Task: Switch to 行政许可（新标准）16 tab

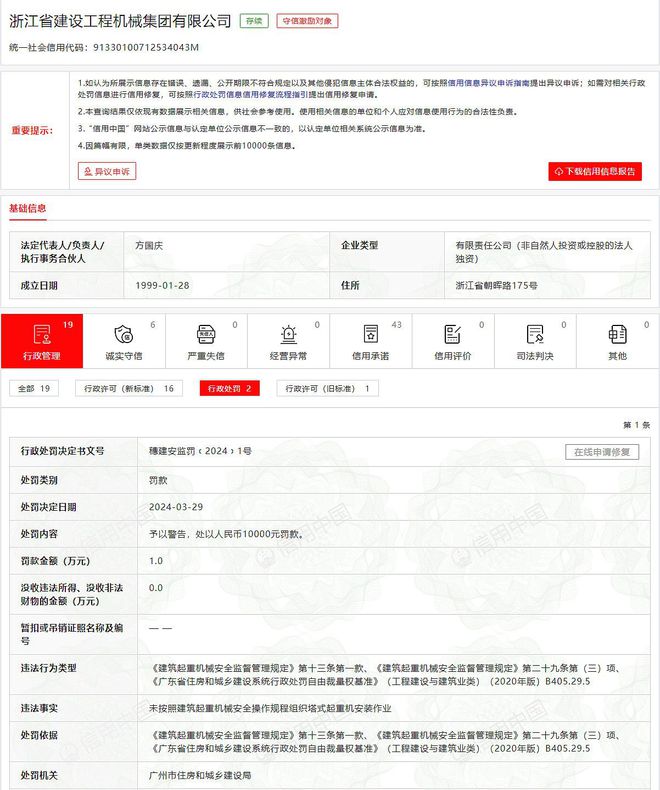Action: pyautogui.click(x=129, y=388)
